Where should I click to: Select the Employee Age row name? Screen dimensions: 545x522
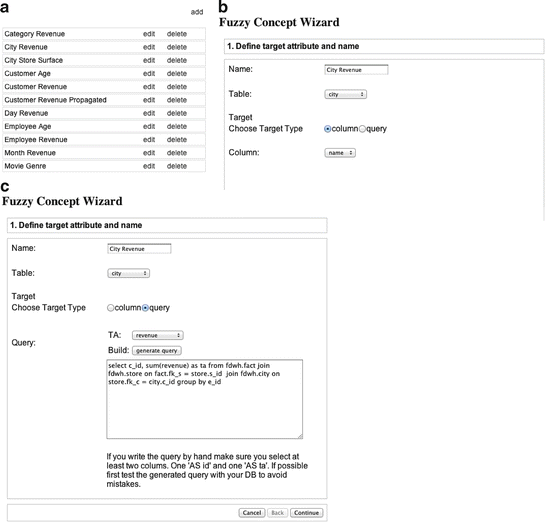coord(28,126)
